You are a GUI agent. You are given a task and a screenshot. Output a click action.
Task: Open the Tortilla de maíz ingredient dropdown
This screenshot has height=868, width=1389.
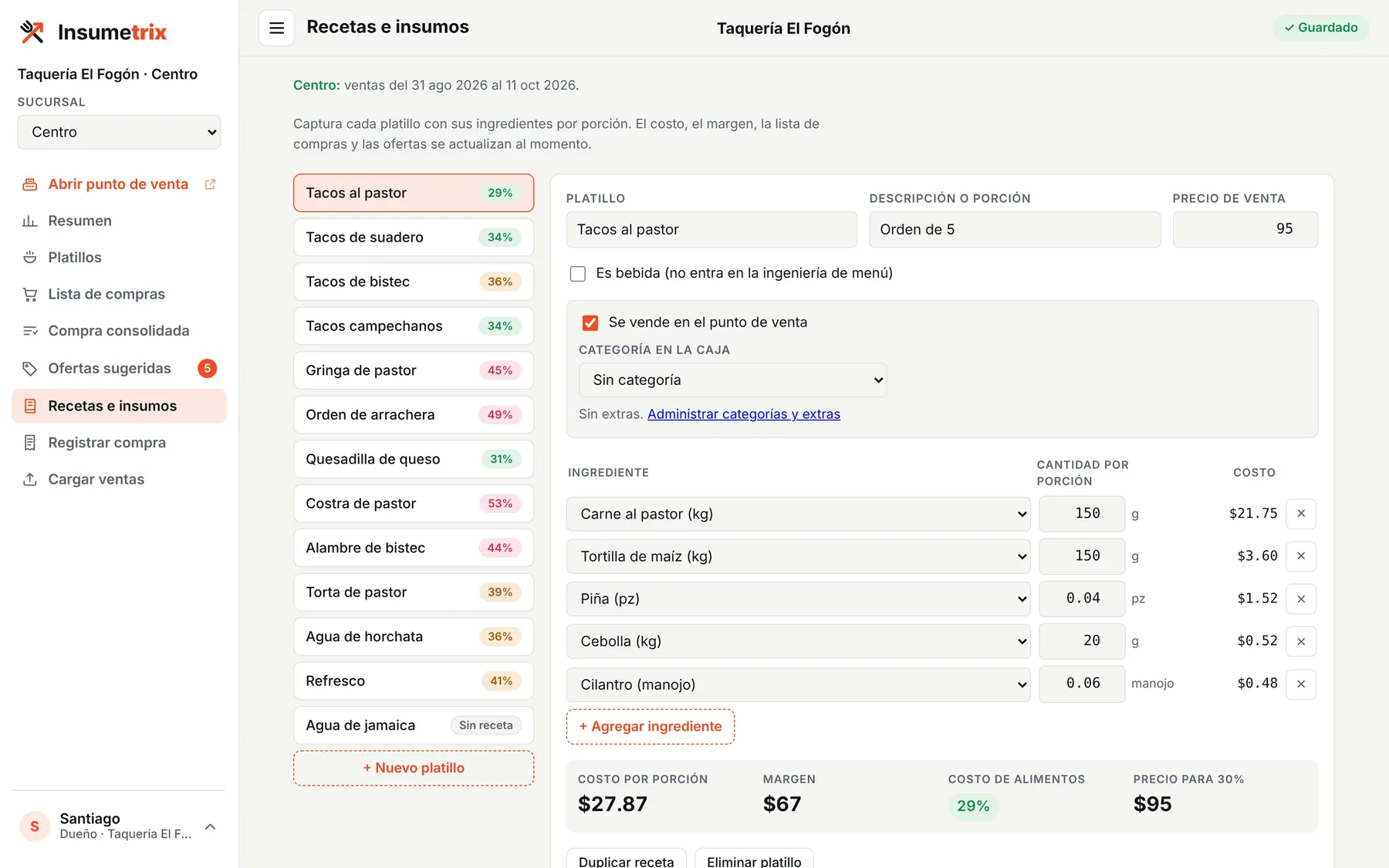click(x=798, y=556)
